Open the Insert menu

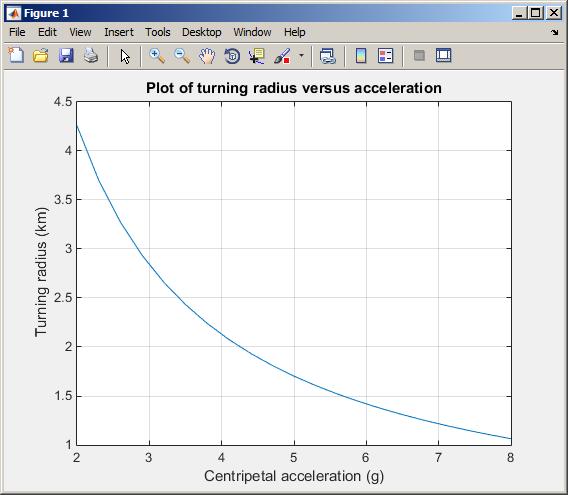(x=119, y=32)
